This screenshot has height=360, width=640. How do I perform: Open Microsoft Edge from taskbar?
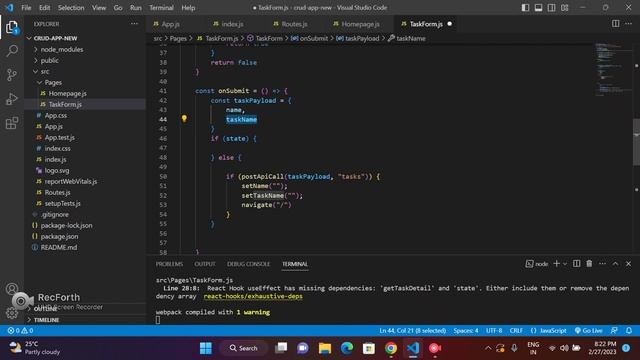pyautogui.click(x=347, y=348)
